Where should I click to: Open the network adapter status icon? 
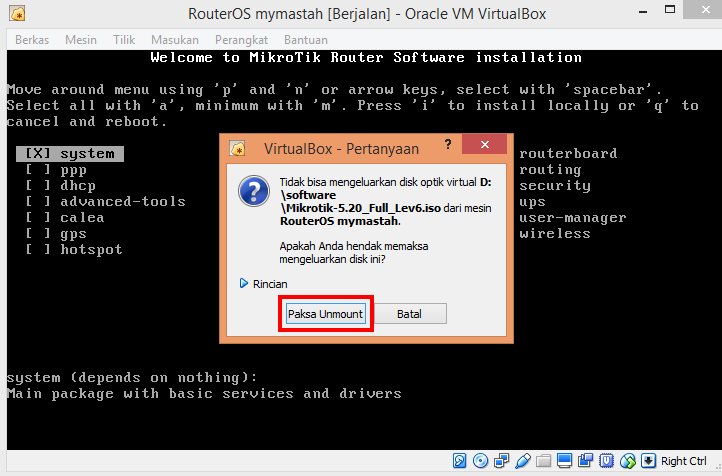(x=501, y=460)
